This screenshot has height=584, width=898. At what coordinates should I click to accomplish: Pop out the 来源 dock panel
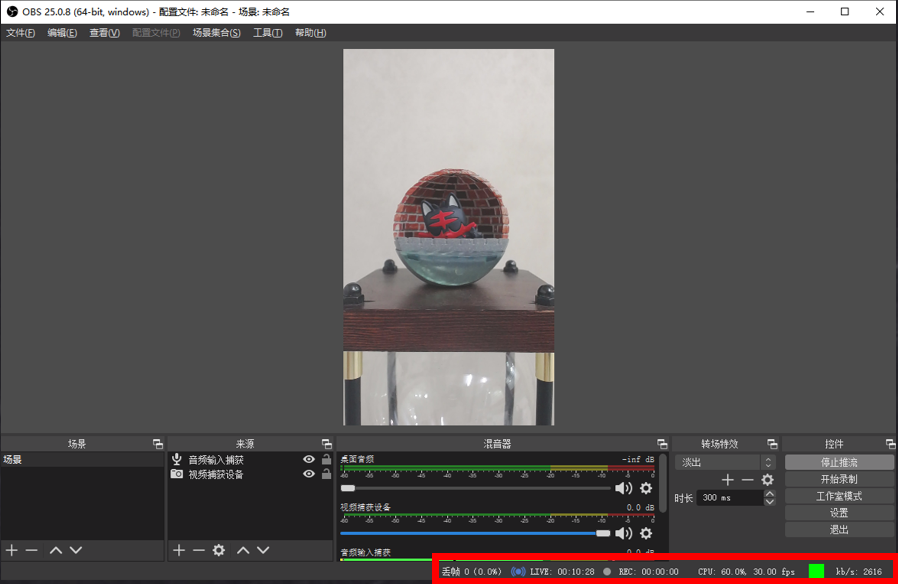326,444
